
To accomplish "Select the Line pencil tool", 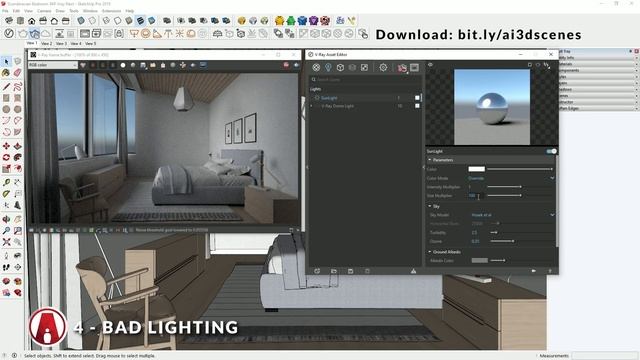I will (6, 87).
